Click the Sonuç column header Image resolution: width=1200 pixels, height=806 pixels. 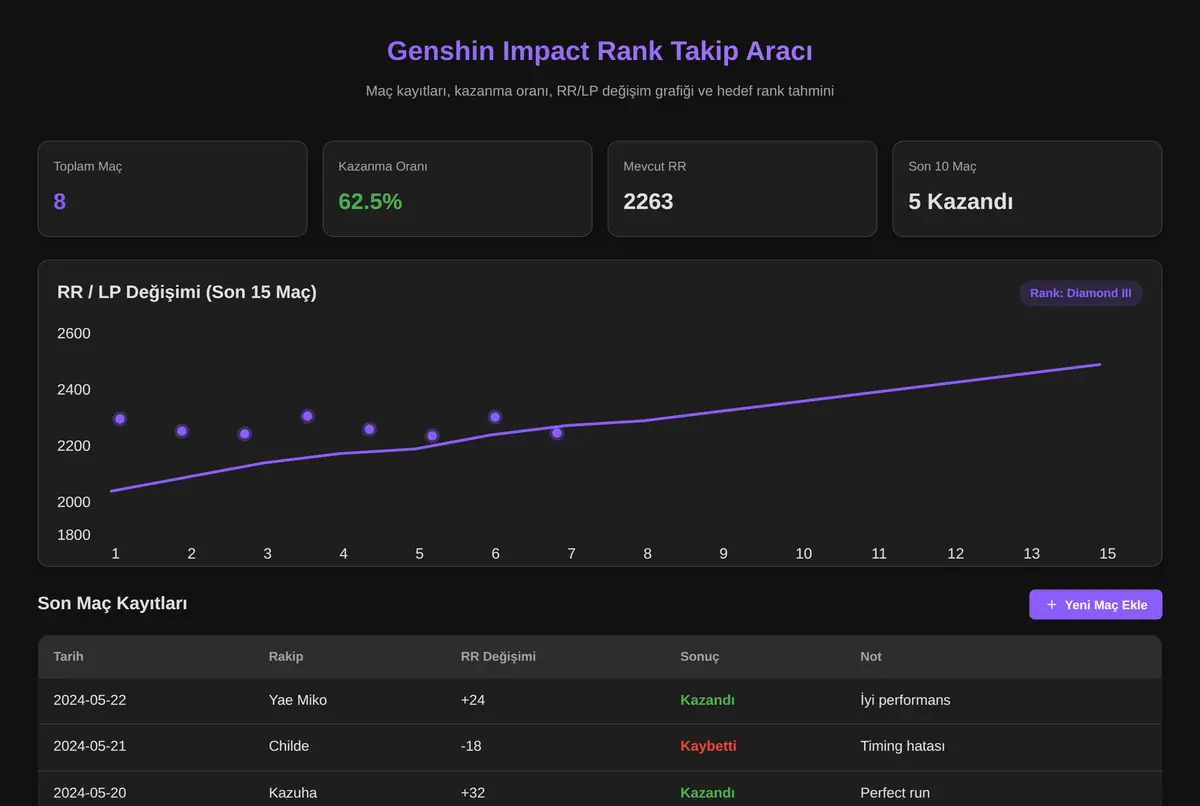700,656
